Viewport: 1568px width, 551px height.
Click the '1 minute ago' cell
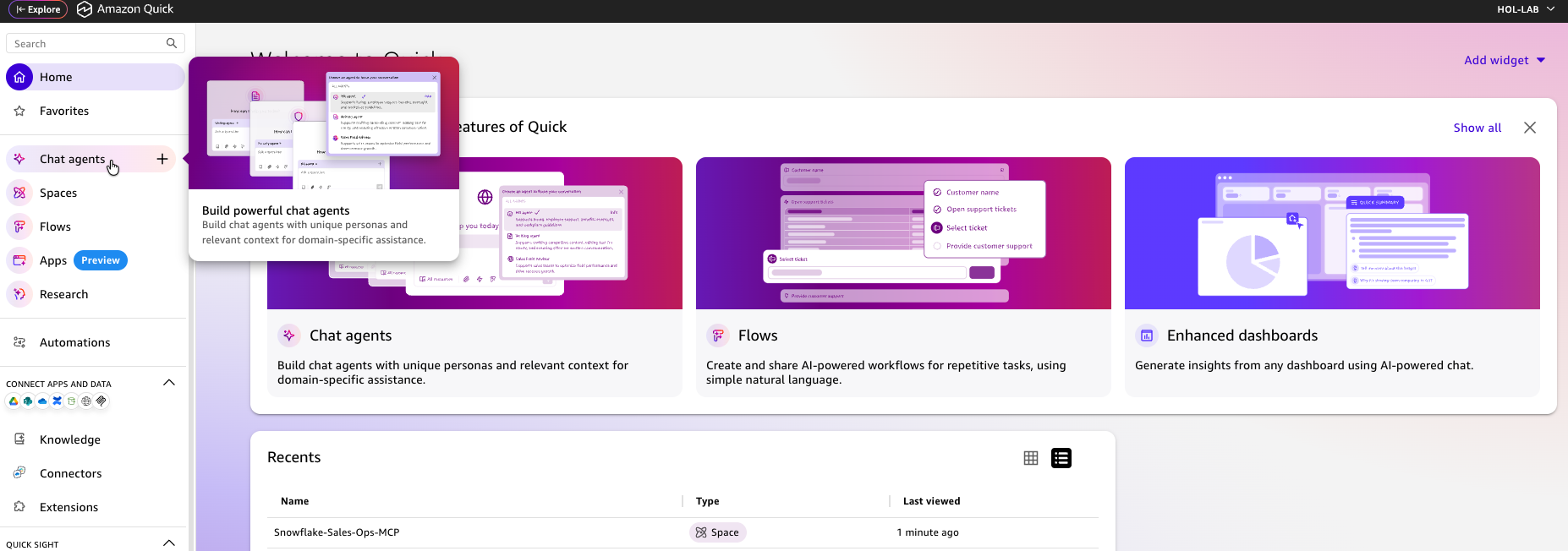(x=928, y=532)
